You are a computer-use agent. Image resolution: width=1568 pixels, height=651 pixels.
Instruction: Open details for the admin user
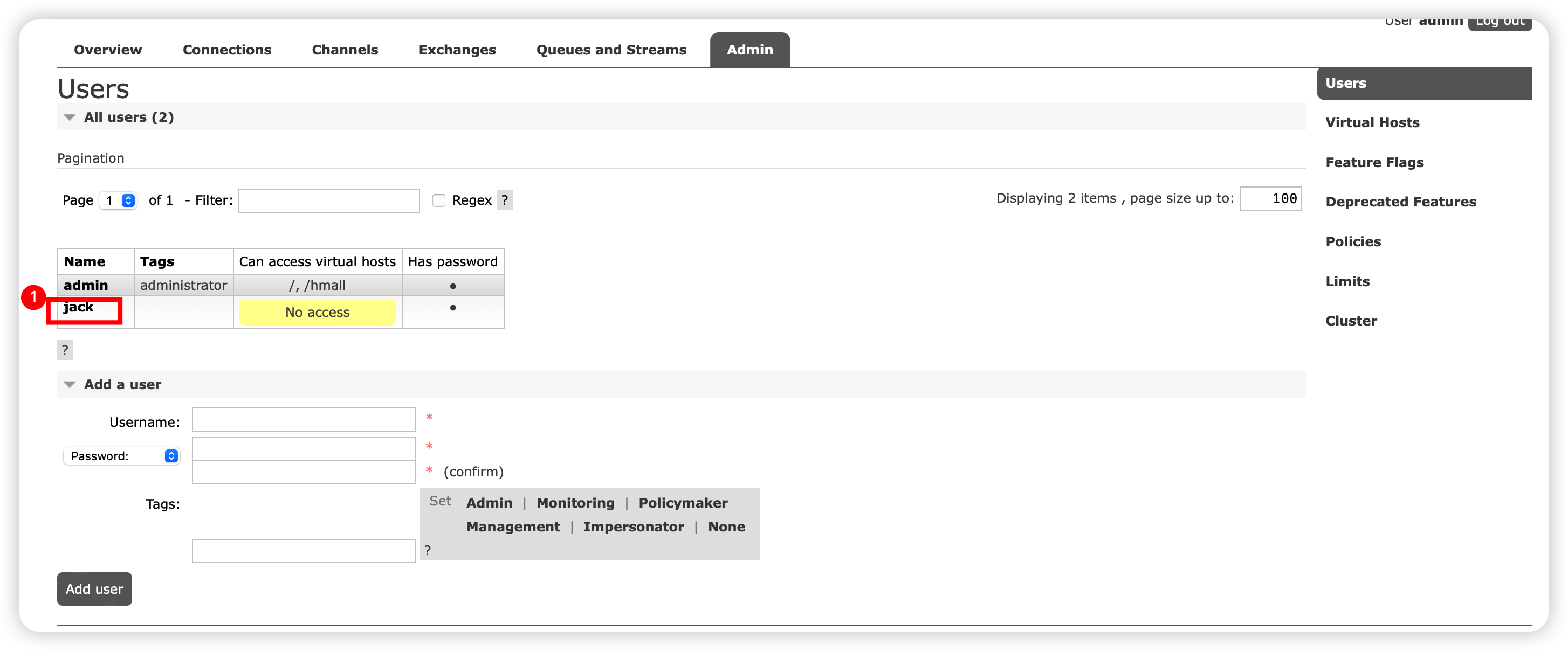pos(86,285)
